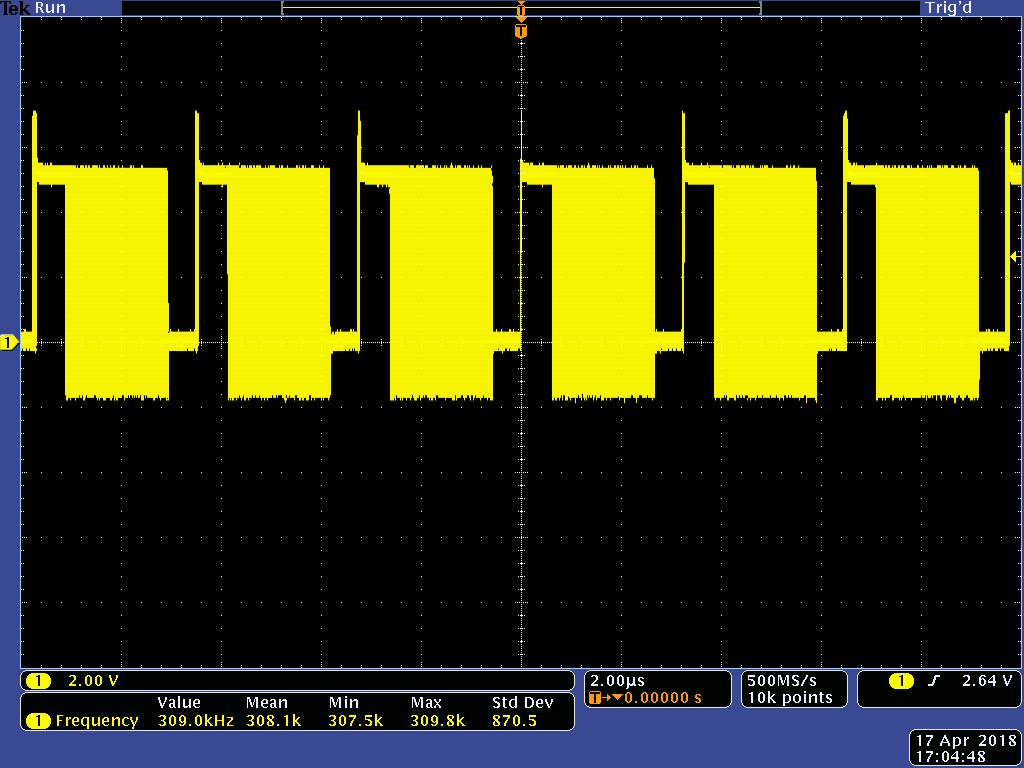The image size is (1024, 768).
Task: Click the 309.0kHz frequency value
Action: 196,721
